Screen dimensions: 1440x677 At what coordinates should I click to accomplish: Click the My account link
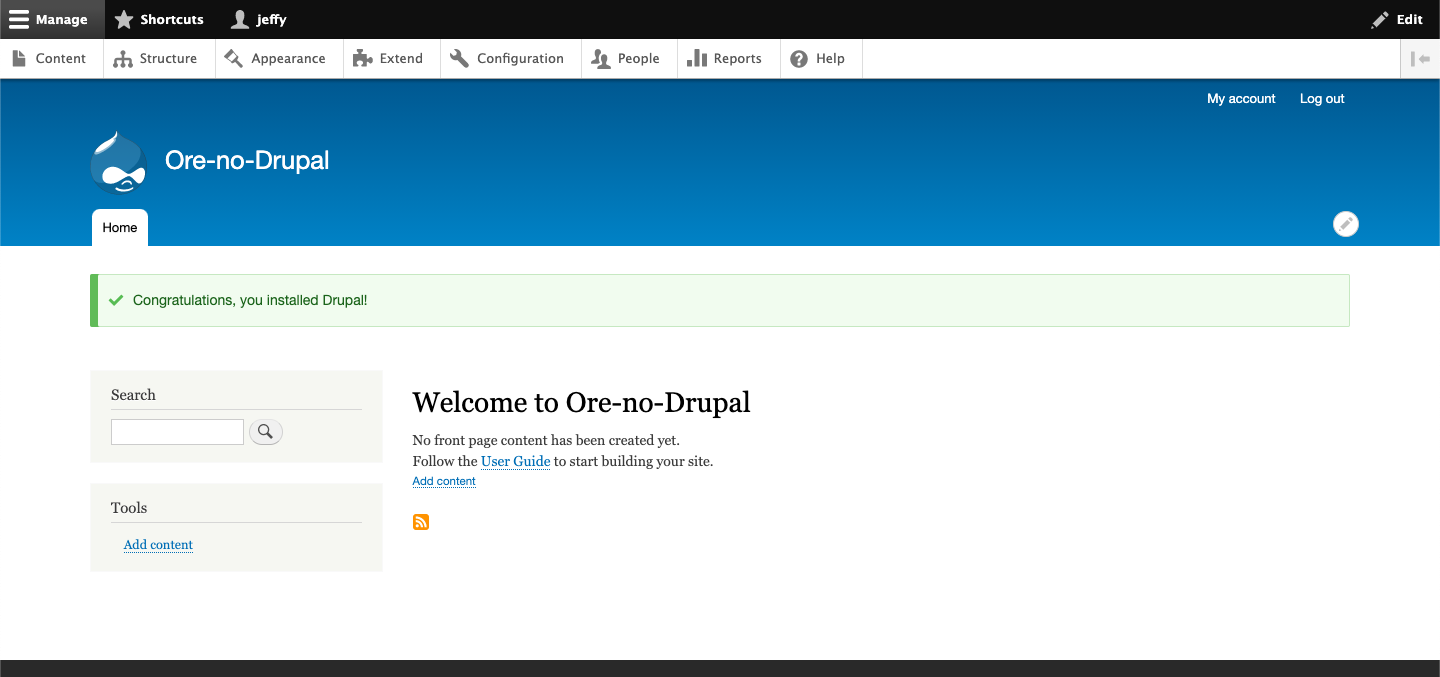coord(1241,98)
